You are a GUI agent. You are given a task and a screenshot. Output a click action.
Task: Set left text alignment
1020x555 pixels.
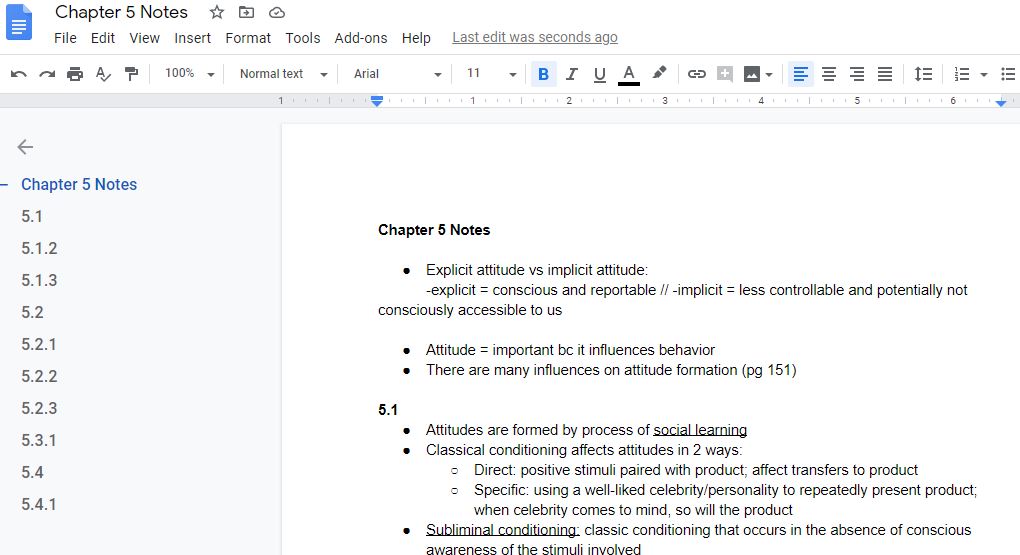pyautogui.click(x=801, y=74)
